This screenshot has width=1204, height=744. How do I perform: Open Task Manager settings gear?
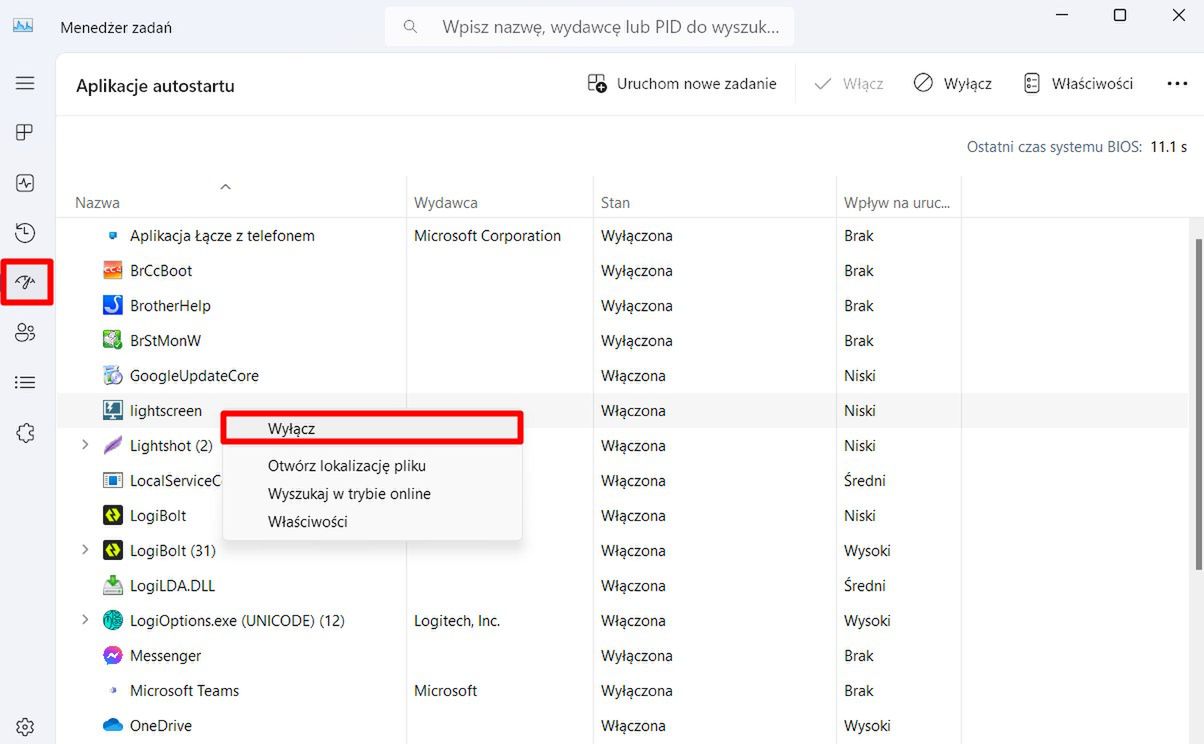click(x=25, y=726)
